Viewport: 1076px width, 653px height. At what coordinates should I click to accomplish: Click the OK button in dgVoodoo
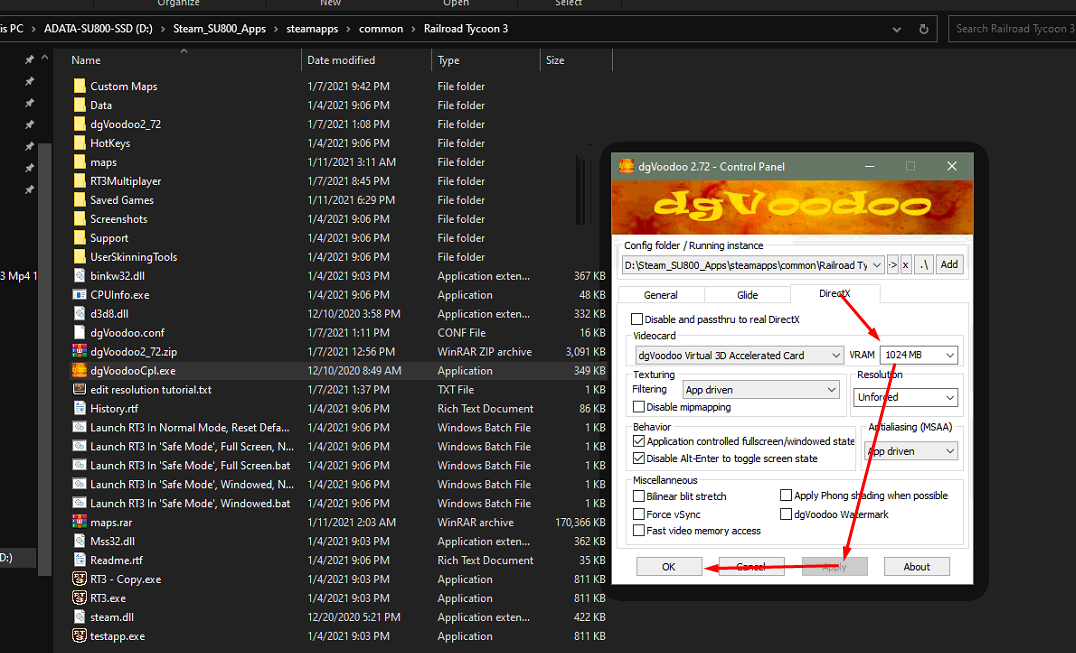click(x=669, y=567)
